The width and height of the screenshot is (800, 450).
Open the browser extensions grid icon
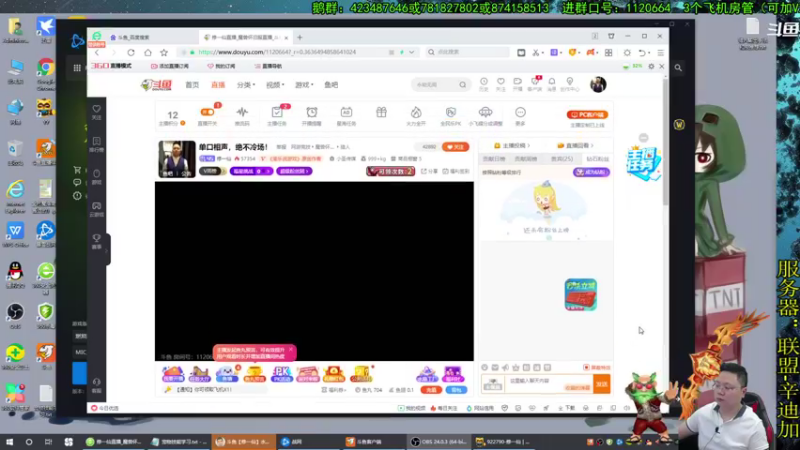tap(608, 53)
